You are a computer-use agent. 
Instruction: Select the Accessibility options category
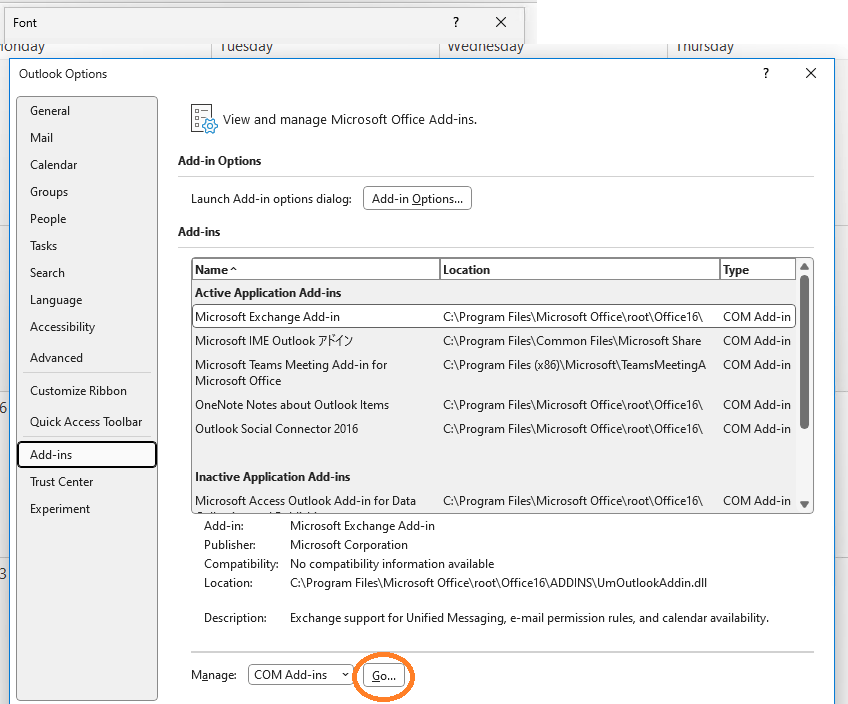62,326
